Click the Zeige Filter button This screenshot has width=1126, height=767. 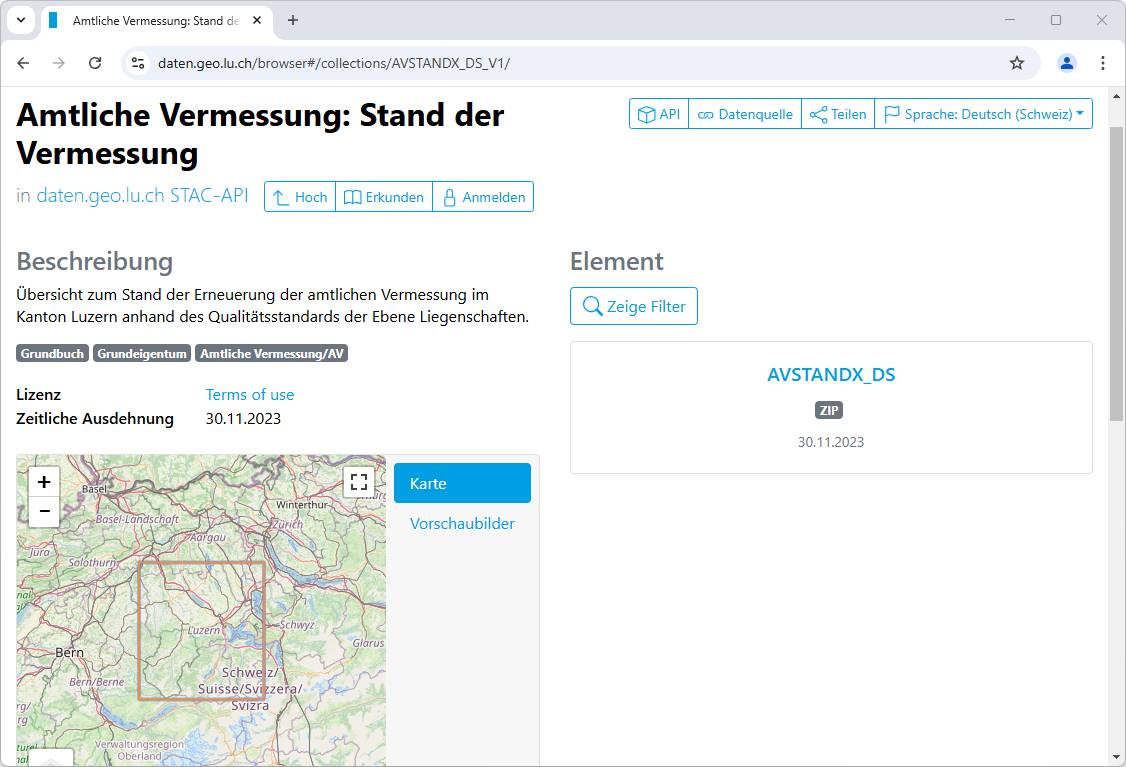(x=634, y=306)
